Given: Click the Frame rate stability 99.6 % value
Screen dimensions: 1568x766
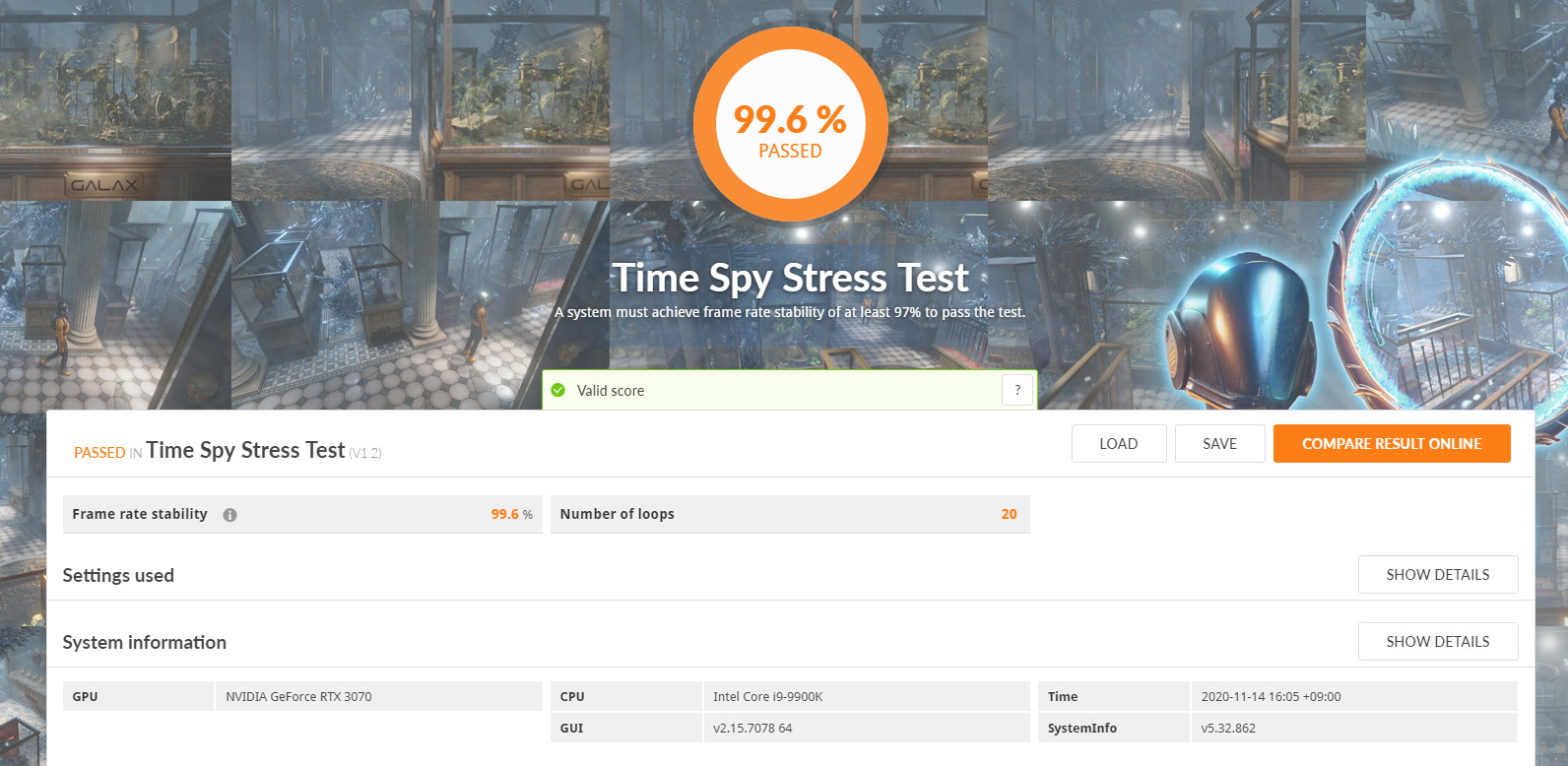Looking at the screenshot, I should (511, 514).
